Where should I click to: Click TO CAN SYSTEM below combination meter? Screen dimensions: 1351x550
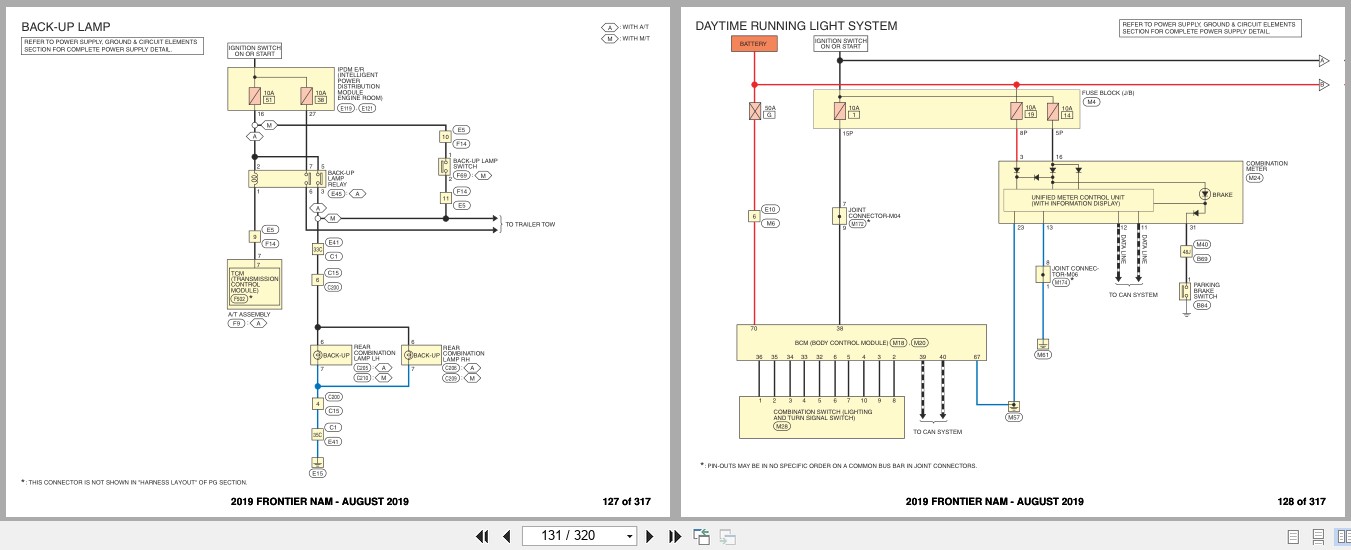pos(1134,294)
